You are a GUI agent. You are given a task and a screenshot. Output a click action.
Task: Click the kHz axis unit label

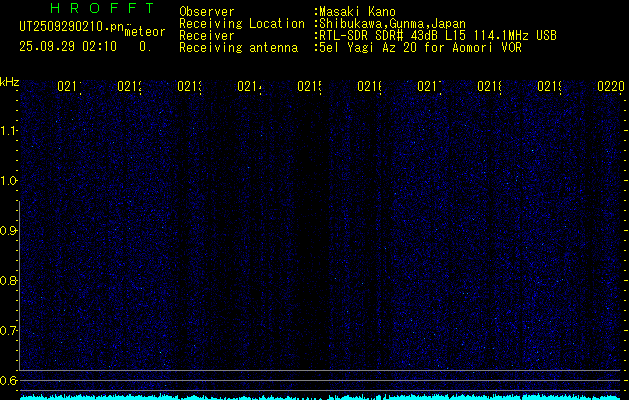click(x=10, y=82)
